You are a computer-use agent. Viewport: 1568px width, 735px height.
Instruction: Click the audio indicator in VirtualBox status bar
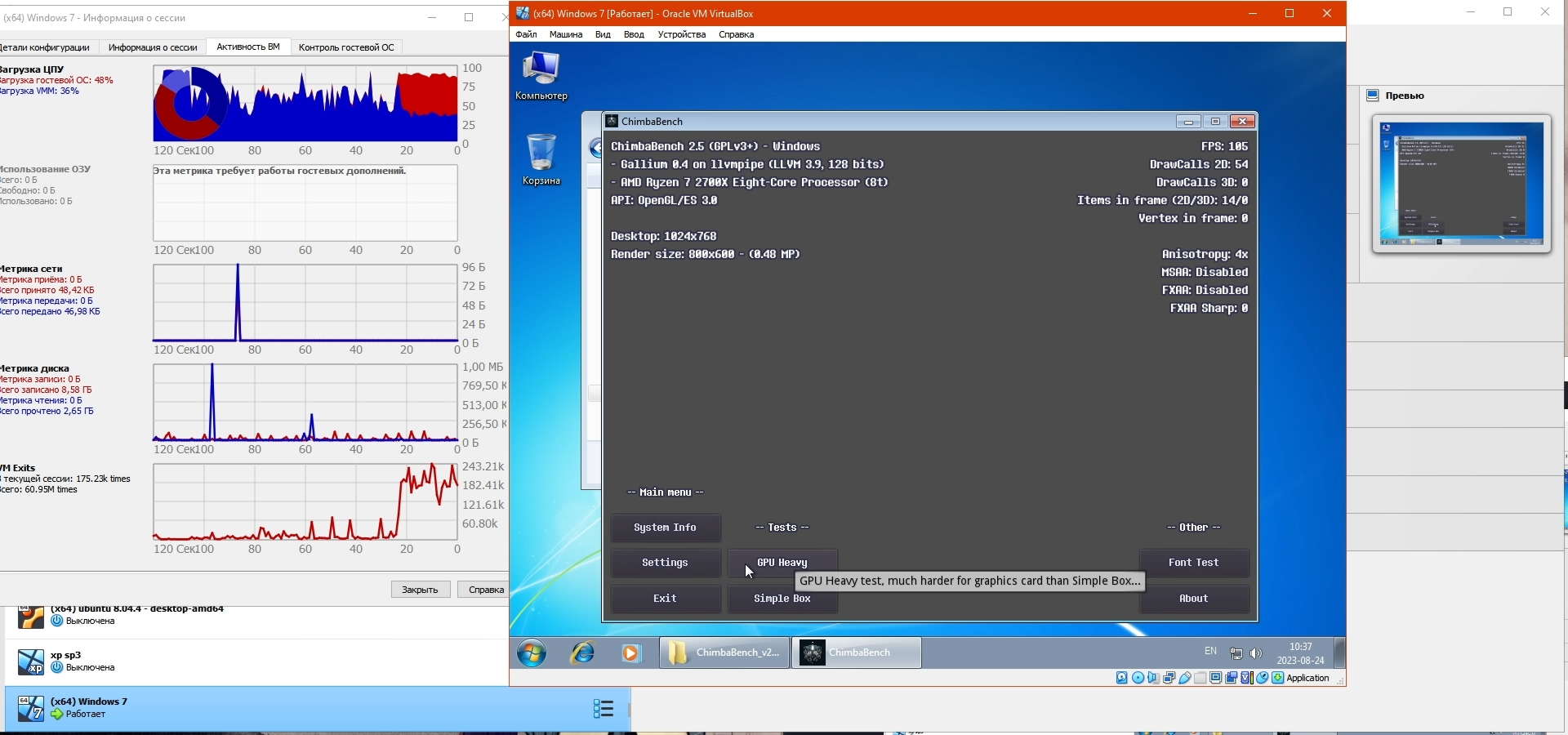coord(1153,678)
